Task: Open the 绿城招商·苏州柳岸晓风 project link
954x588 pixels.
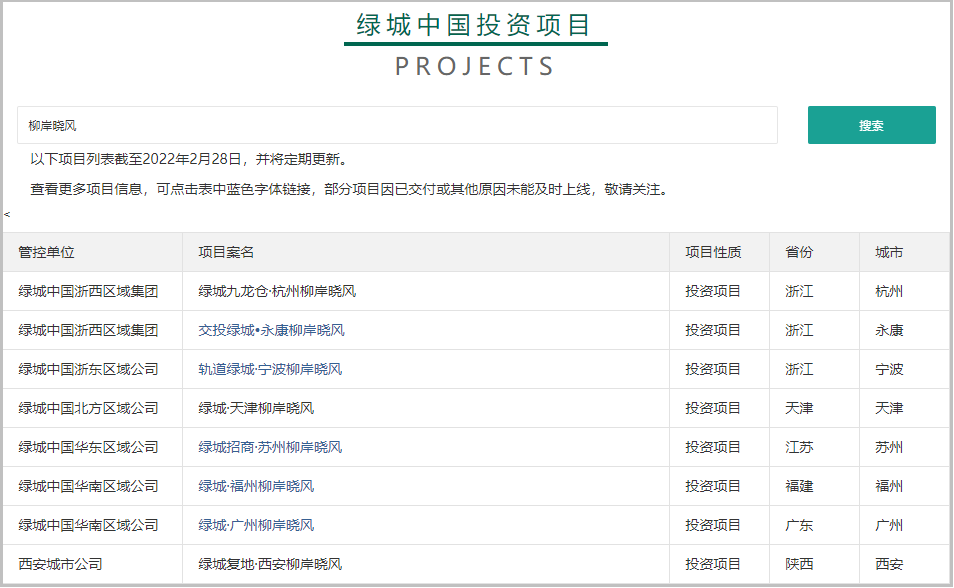Action: 270,447
